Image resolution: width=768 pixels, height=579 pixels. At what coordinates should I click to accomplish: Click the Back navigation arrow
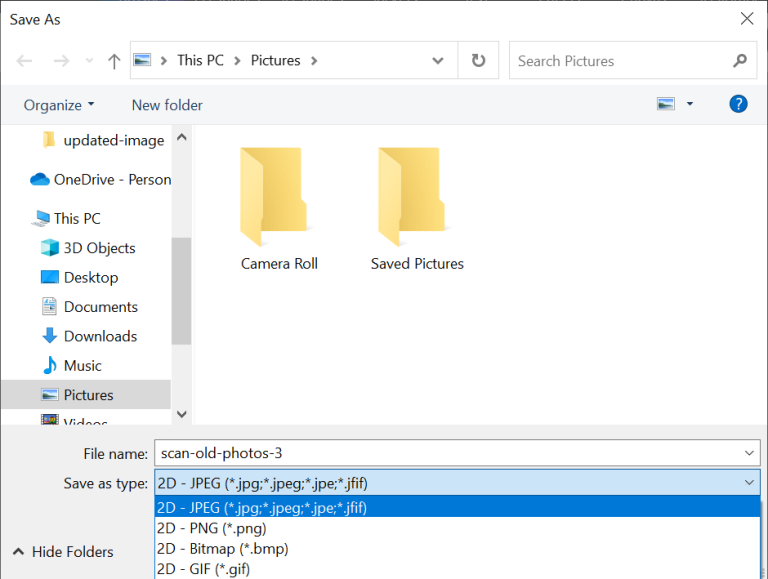point(25,61)
